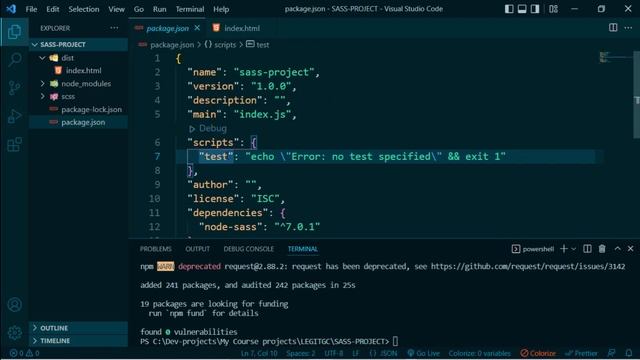Viewport: 640px width, 360px height.
Task: Open the Run and Debug view
Action: point(14,116)
